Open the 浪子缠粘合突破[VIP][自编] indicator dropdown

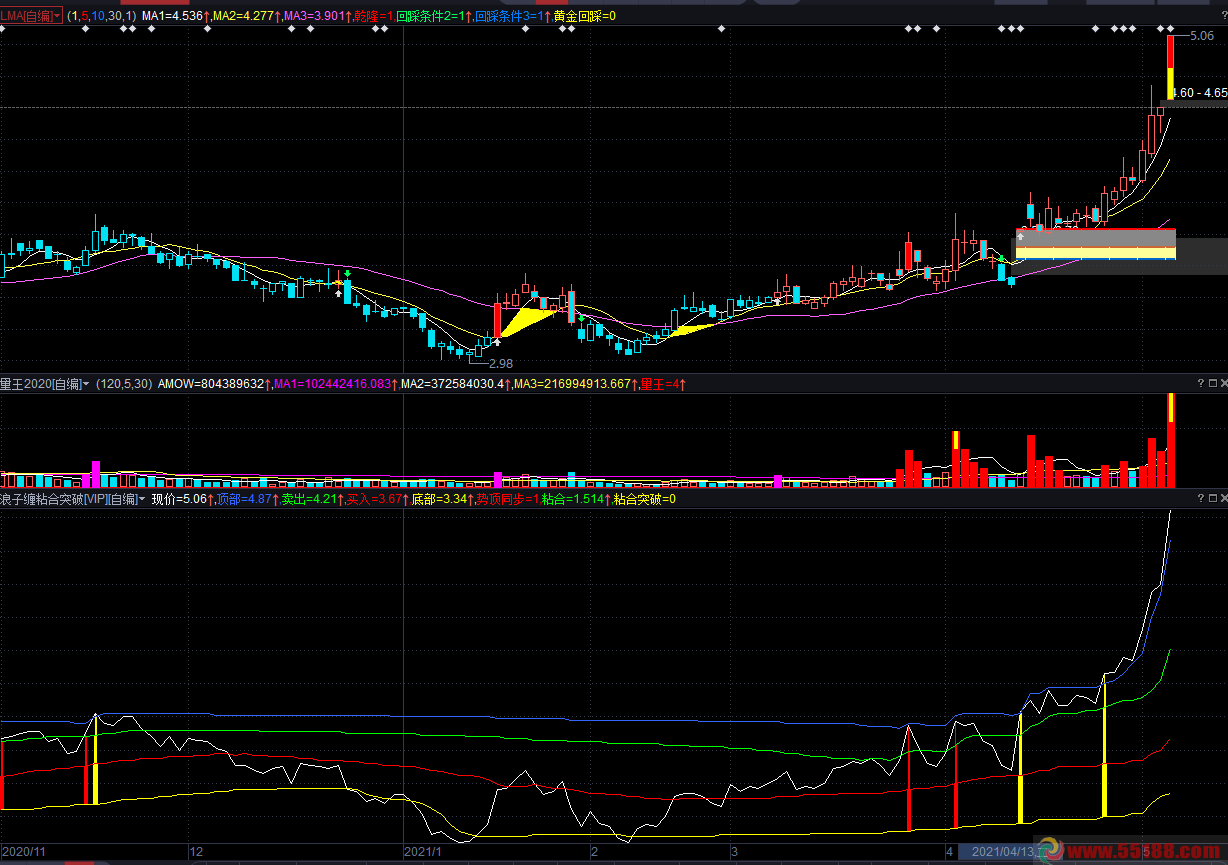point(72,499)
